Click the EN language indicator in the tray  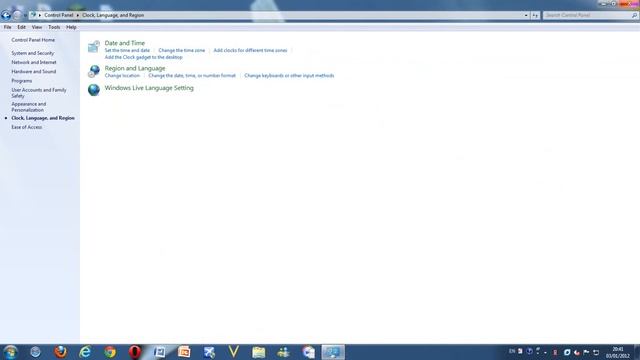[x=512, y=351]
